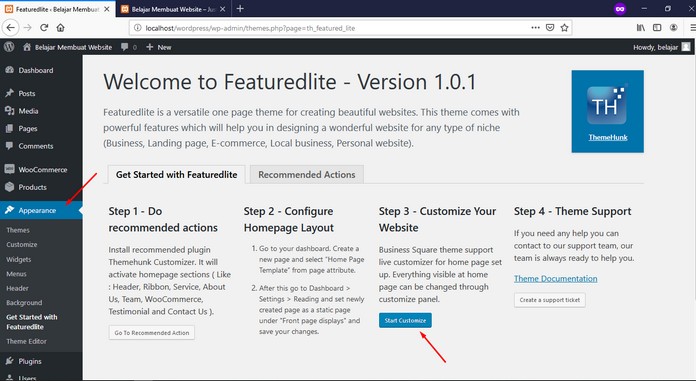Switch to the Belajar Membuat Website browser tab
This screenshot has width=696, height=381.
tap(173, 9)
